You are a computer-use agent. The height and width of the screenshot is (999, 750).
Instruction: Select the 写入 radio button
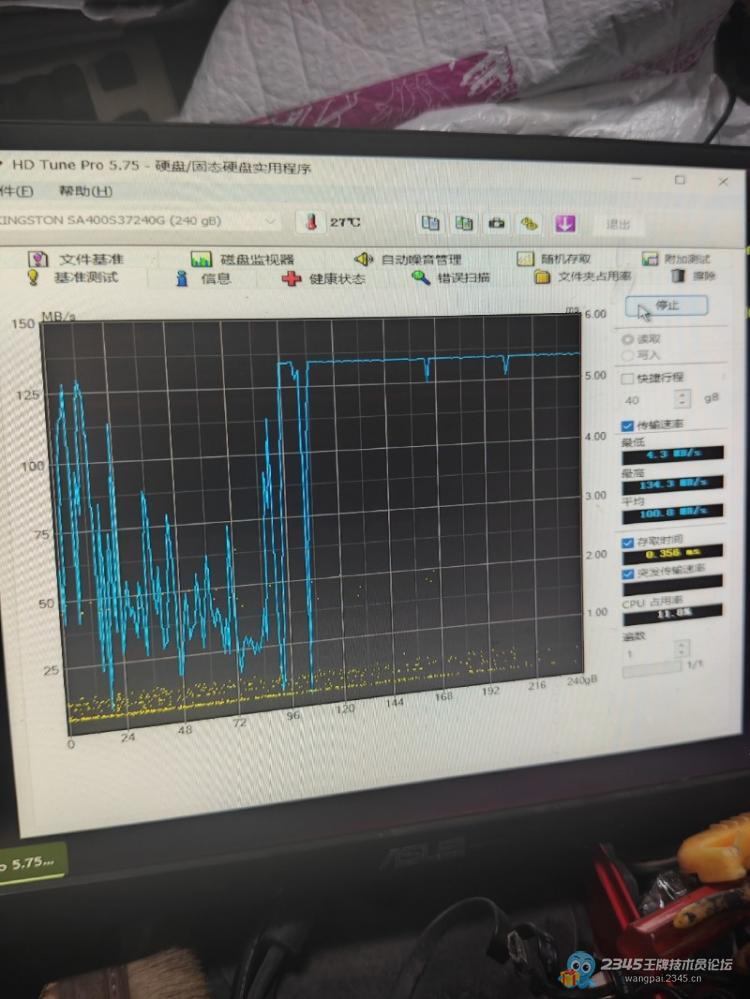coord(627,354)
